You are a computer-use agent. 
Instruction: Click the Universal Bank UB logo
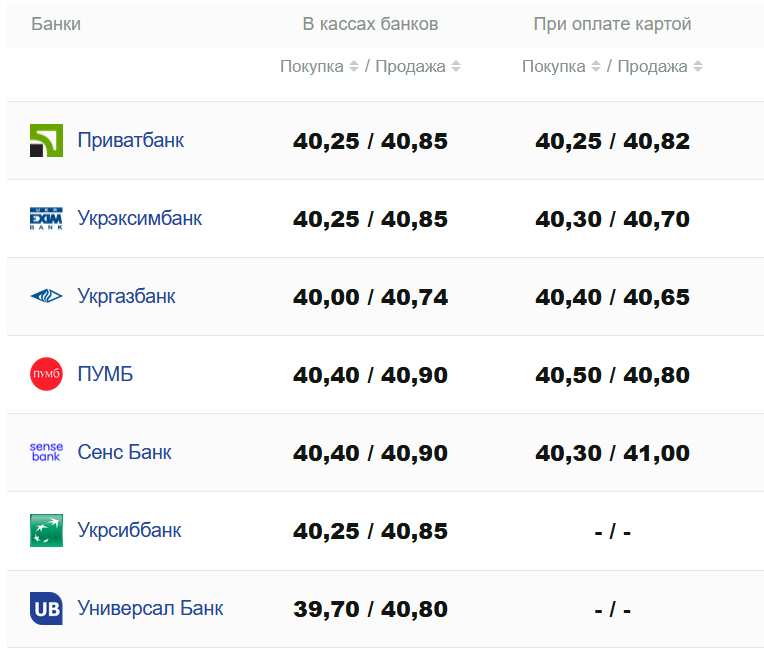pyautogui.click(x=46, y=608)
